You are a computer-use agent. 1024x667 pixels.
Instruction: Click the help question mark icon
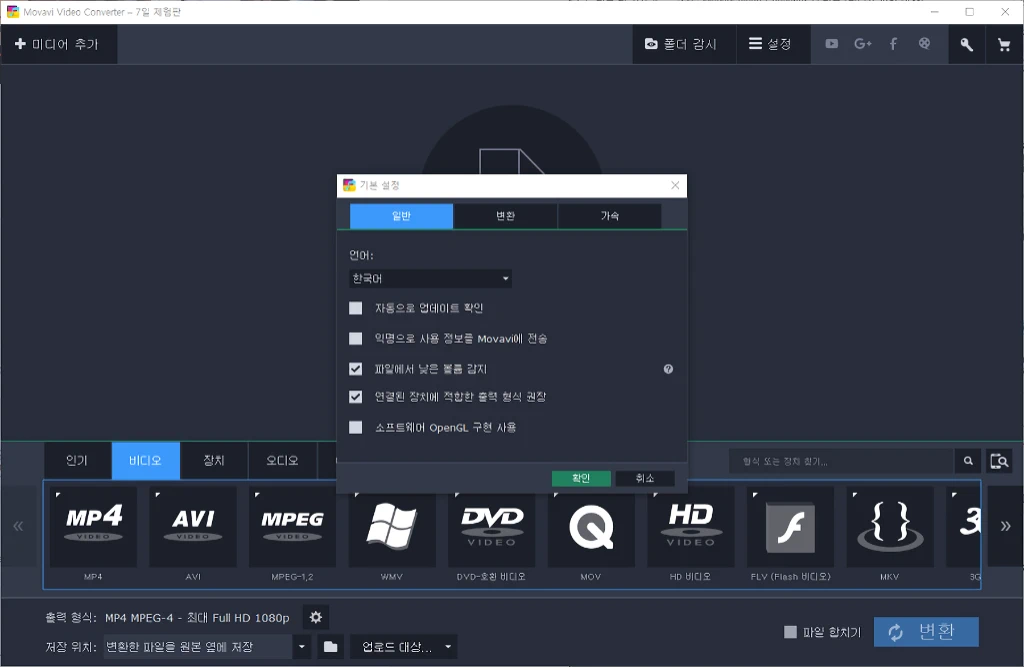668,369
